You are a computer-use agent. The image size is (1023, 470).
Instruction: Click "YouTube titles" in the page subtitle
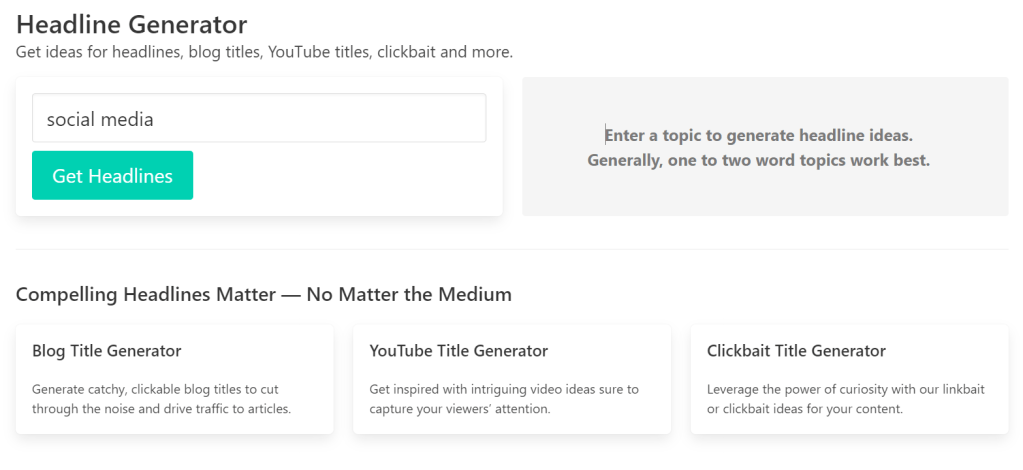(317, 52)
